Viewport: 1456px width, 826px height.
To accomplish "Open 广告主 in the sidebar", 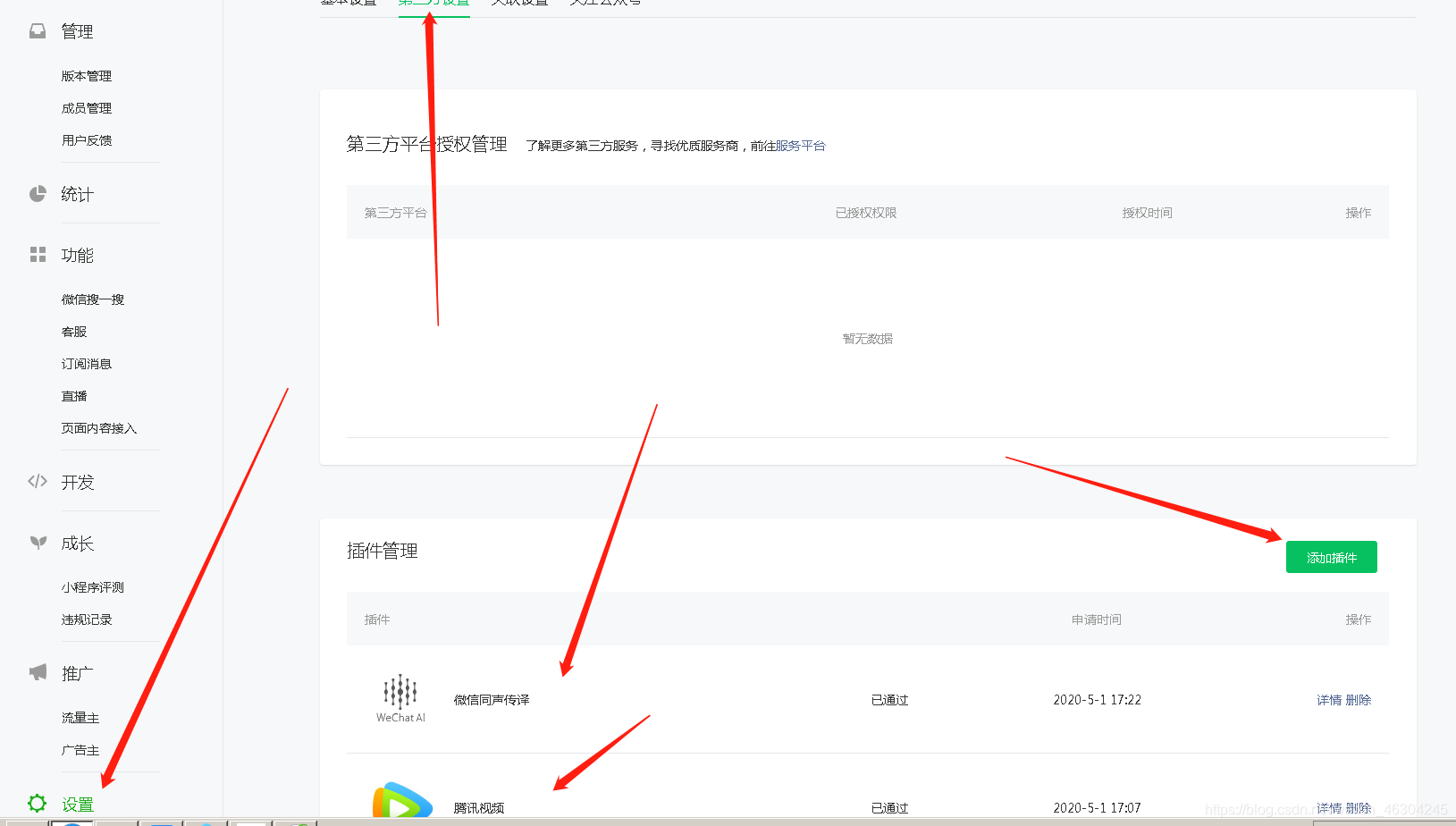I will (80, 750).
